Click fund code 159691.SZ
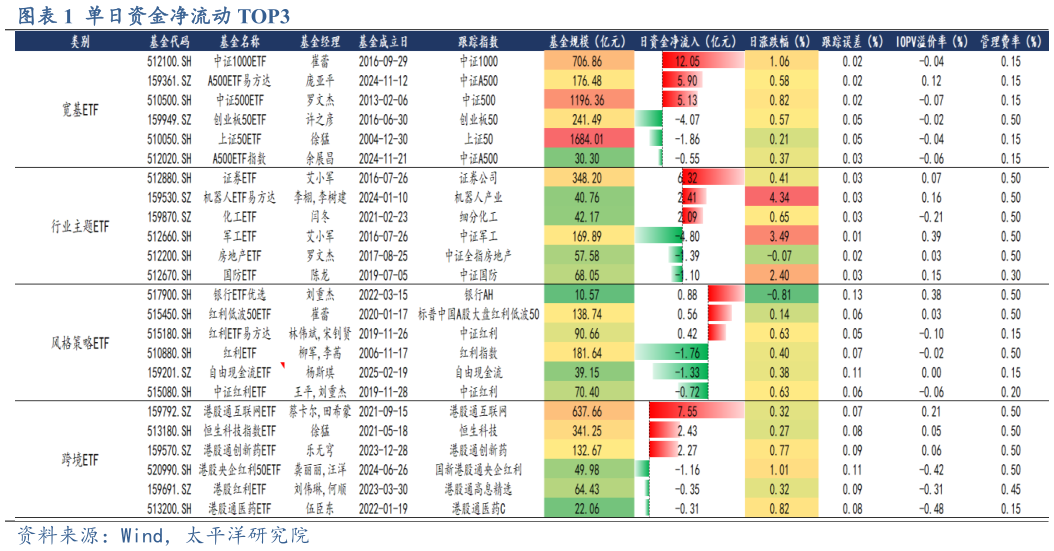1054x551 pixels. pos(169,490)
